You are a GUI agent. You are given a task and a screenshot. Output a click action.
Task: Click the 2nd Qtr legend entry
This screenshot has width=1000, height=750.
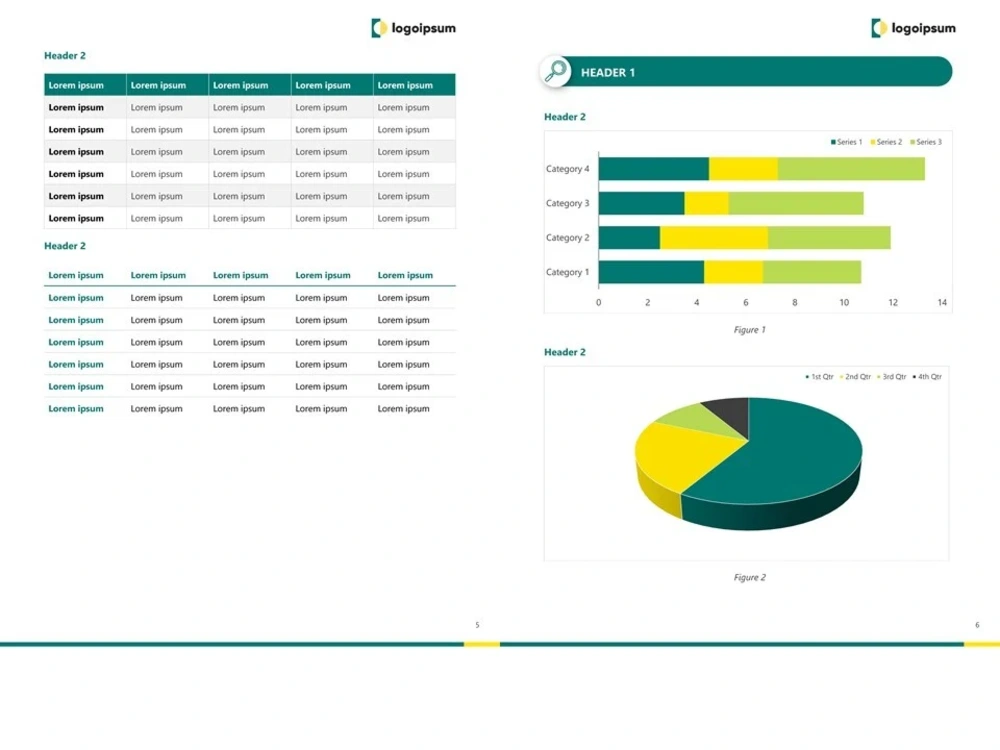tap(855, 377)
